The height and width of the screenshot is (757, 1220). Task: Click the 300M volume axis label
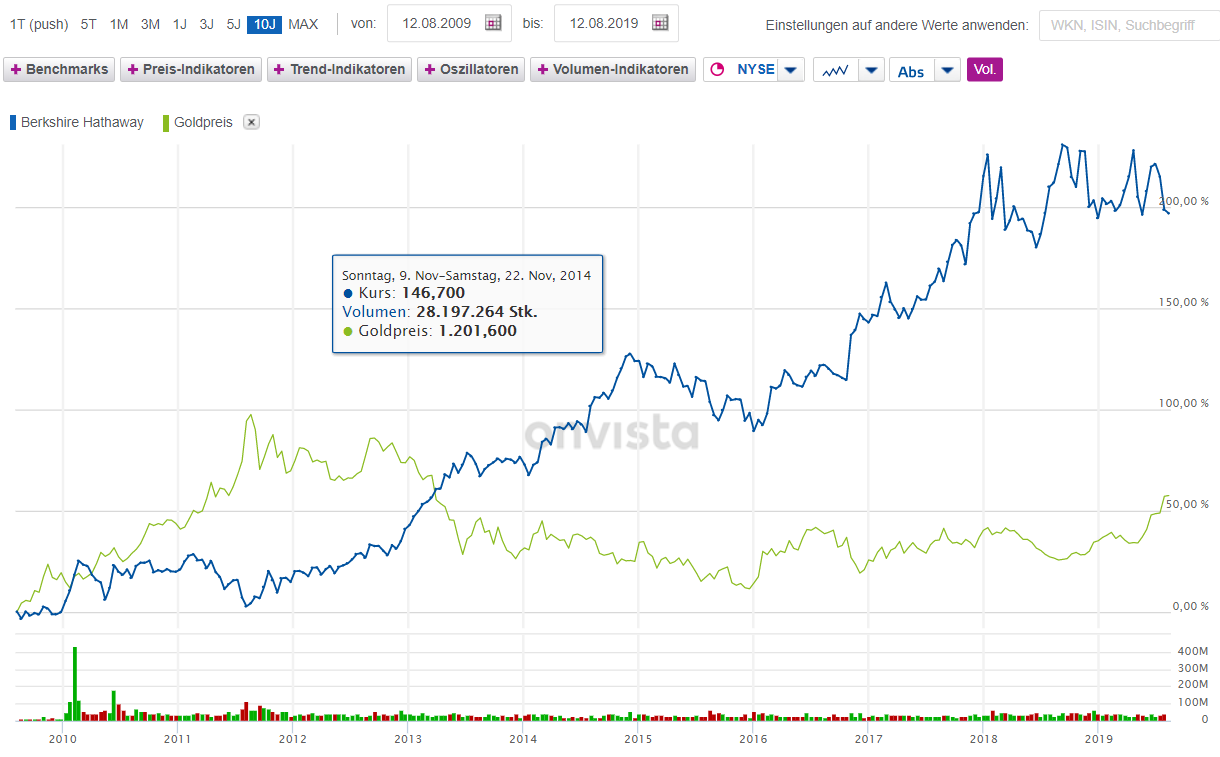(1191, 668)
